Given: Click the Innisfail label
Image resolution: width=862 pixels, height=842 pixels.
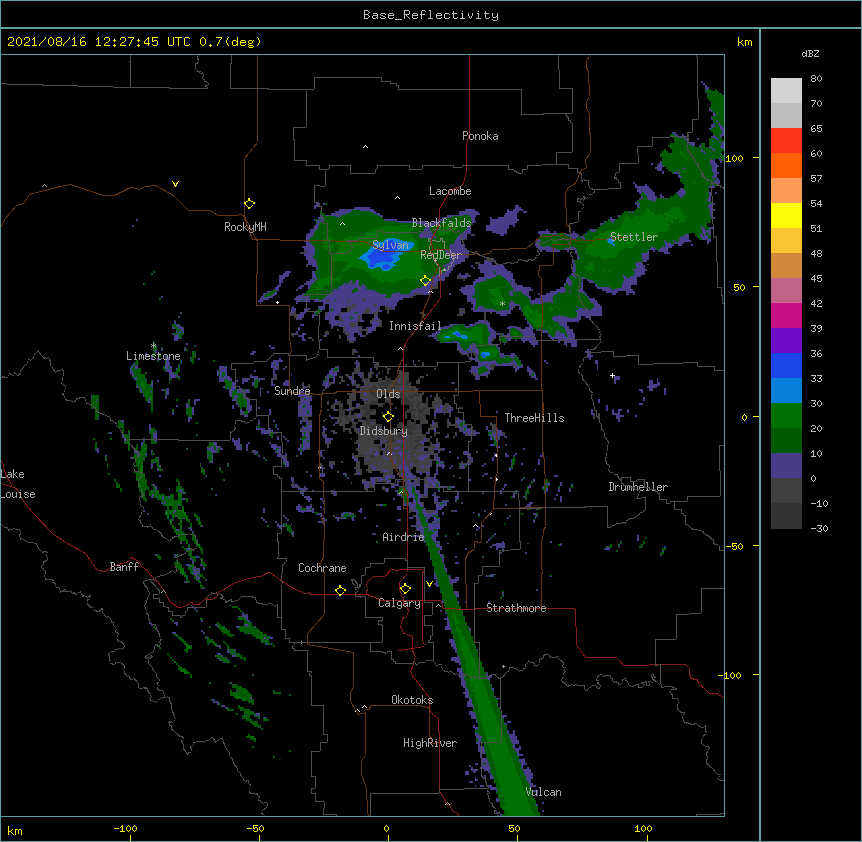Looking at the screenshot, I should [415, 326].
